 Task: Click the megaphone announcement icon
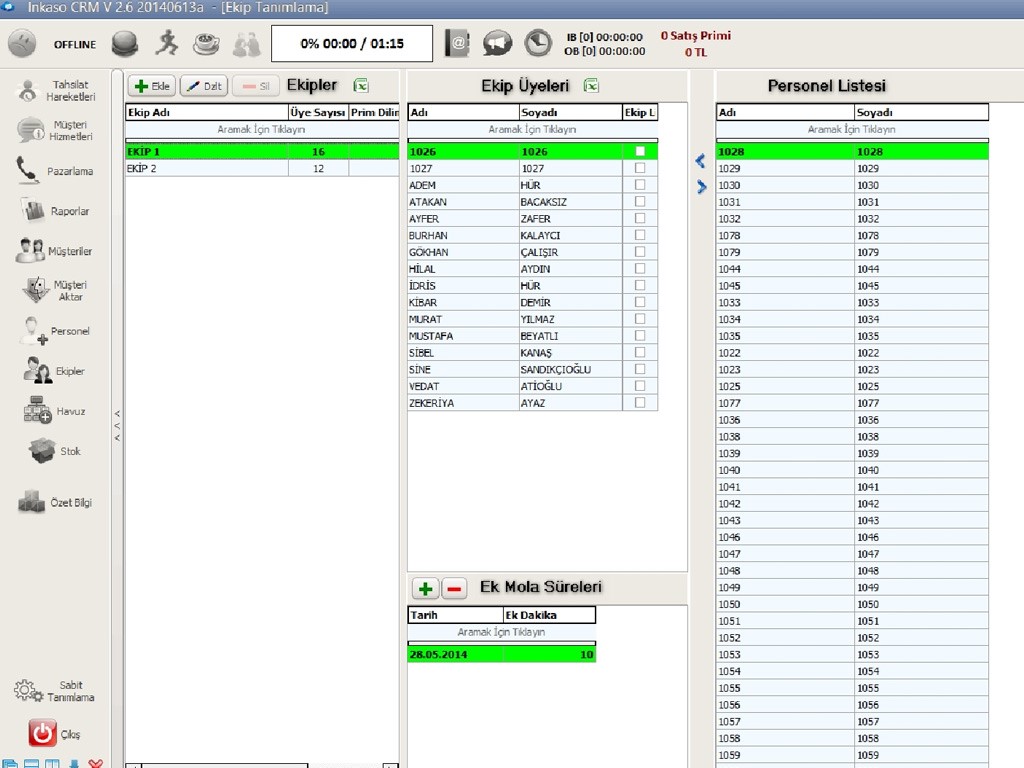pyautogui.click(x=497, y=43)
